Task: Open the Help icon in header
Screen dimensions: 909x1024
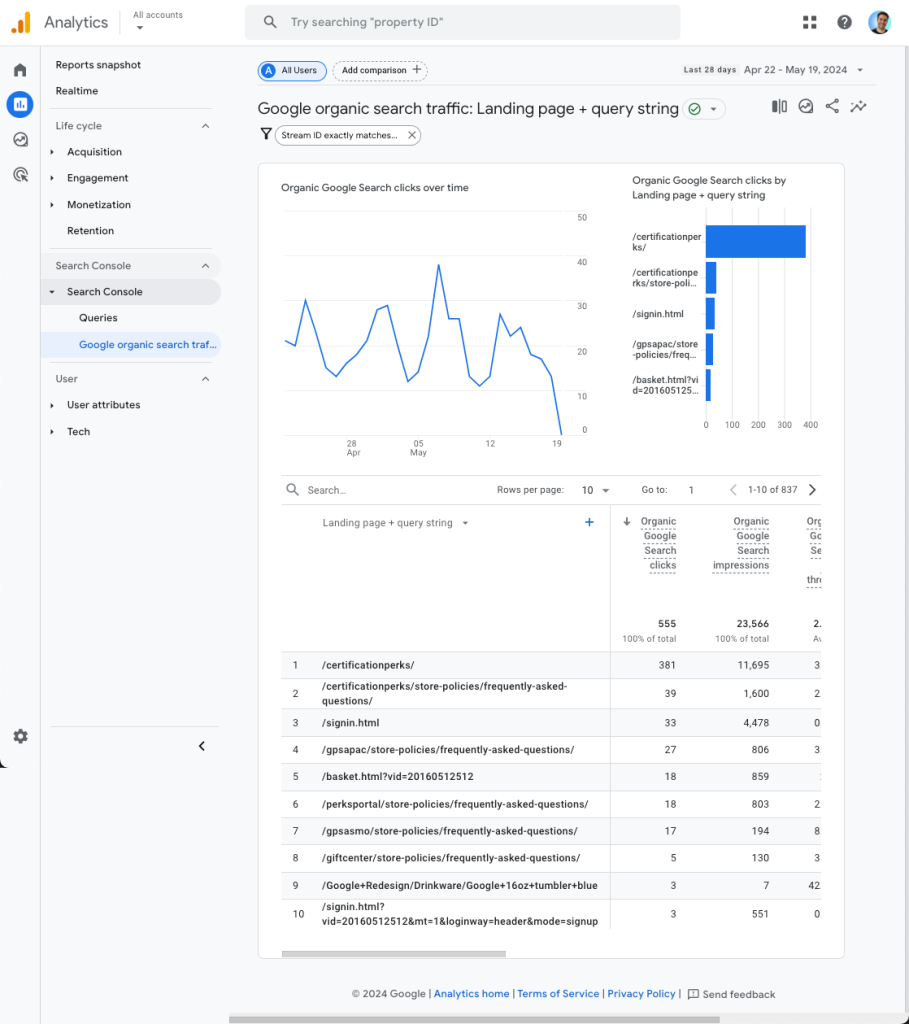Action: pos(844,22)
